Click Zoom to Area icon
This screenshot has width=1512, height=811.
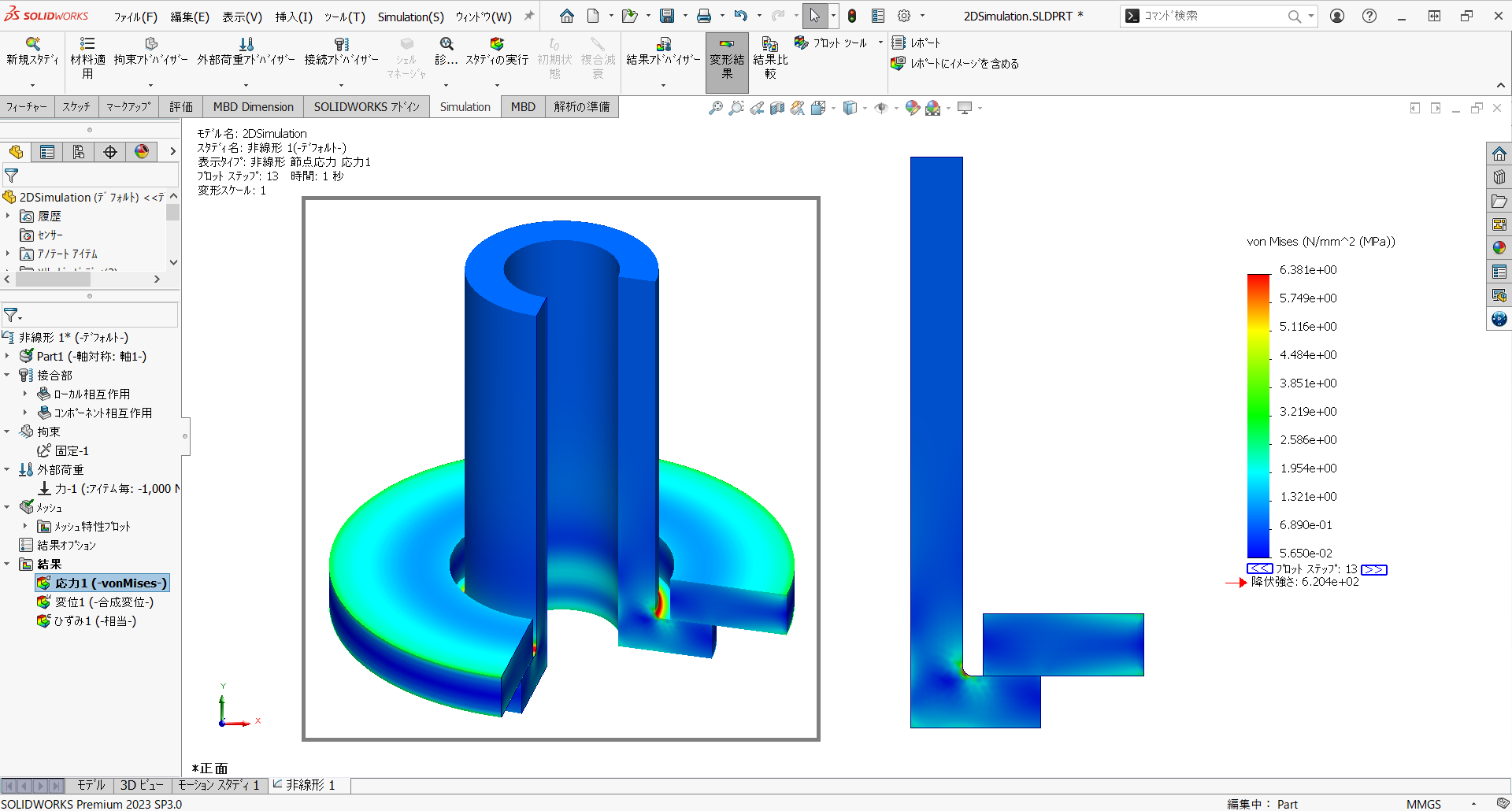(x=736, y=108)
